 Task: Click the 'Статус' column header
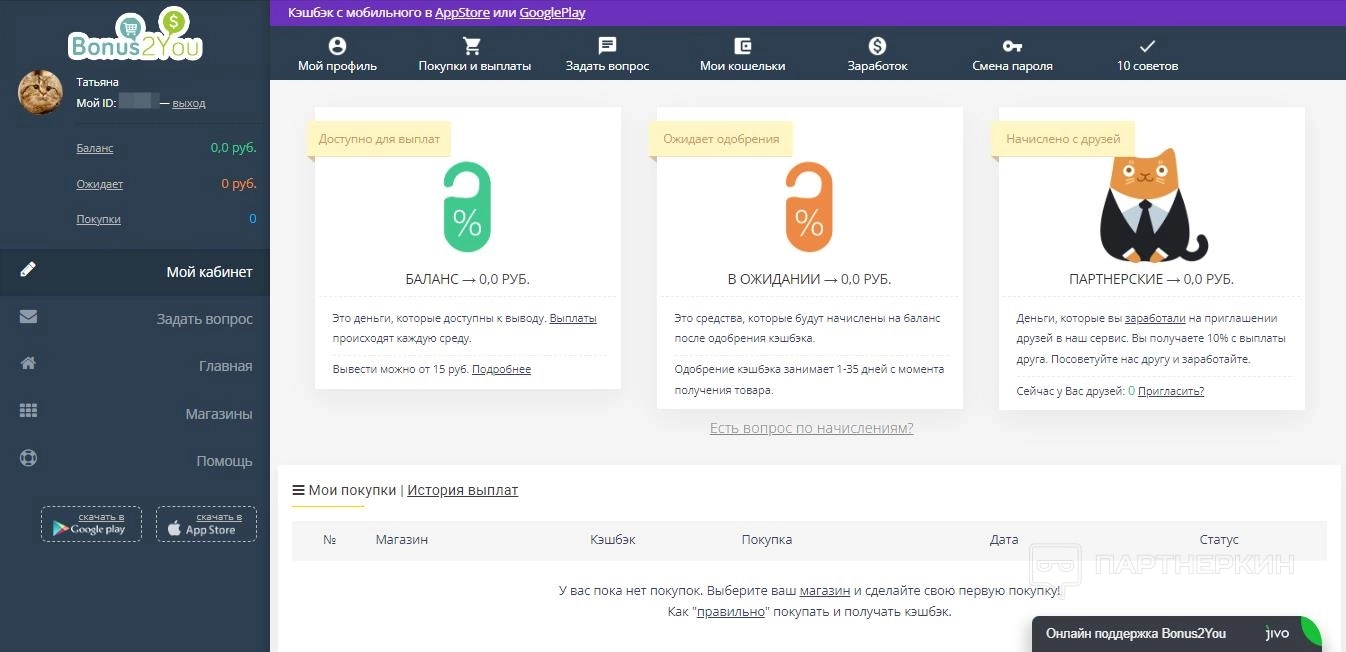[x=1219, y=540]
